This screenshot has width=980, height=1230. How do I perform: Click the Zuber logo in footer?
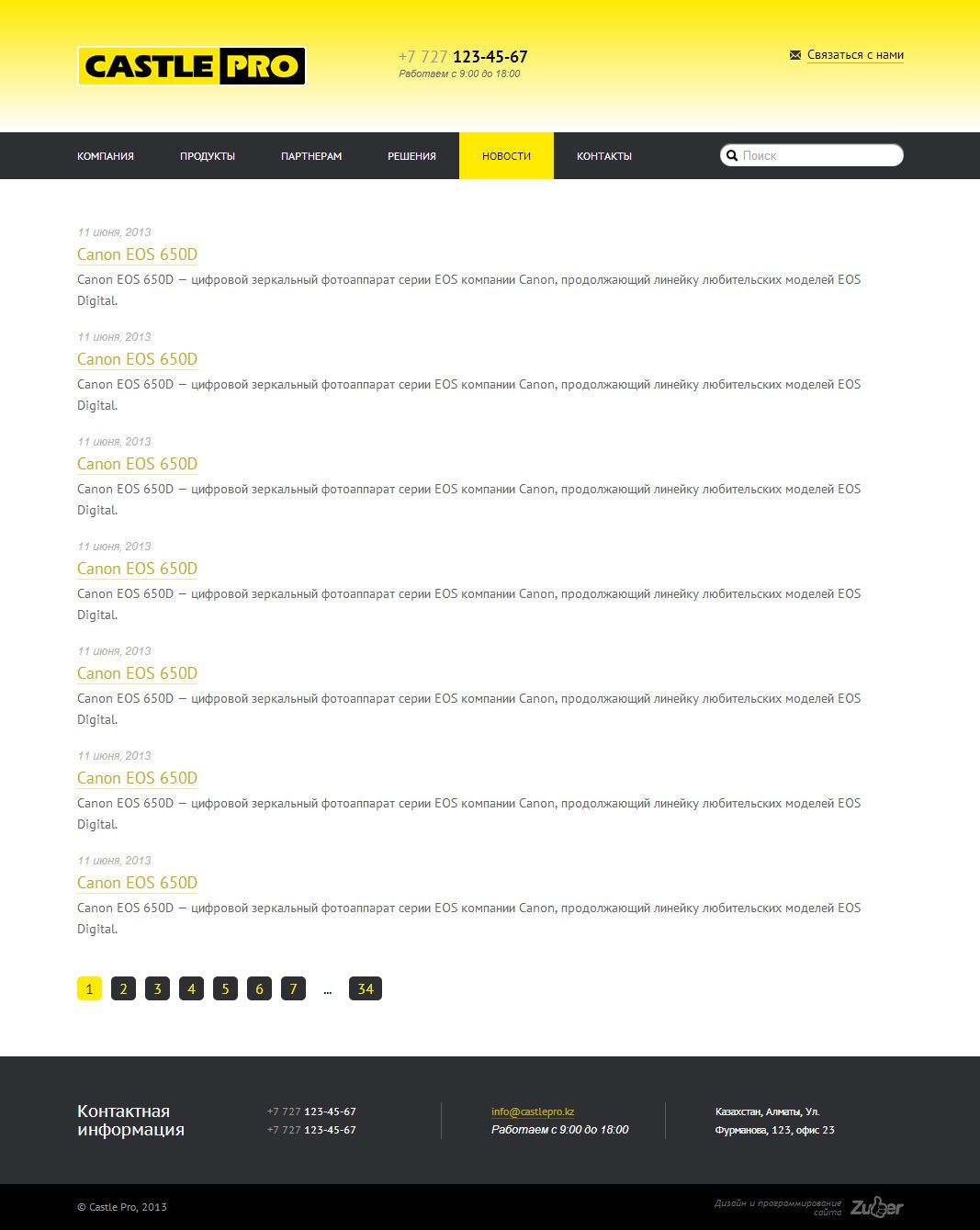876,1206
